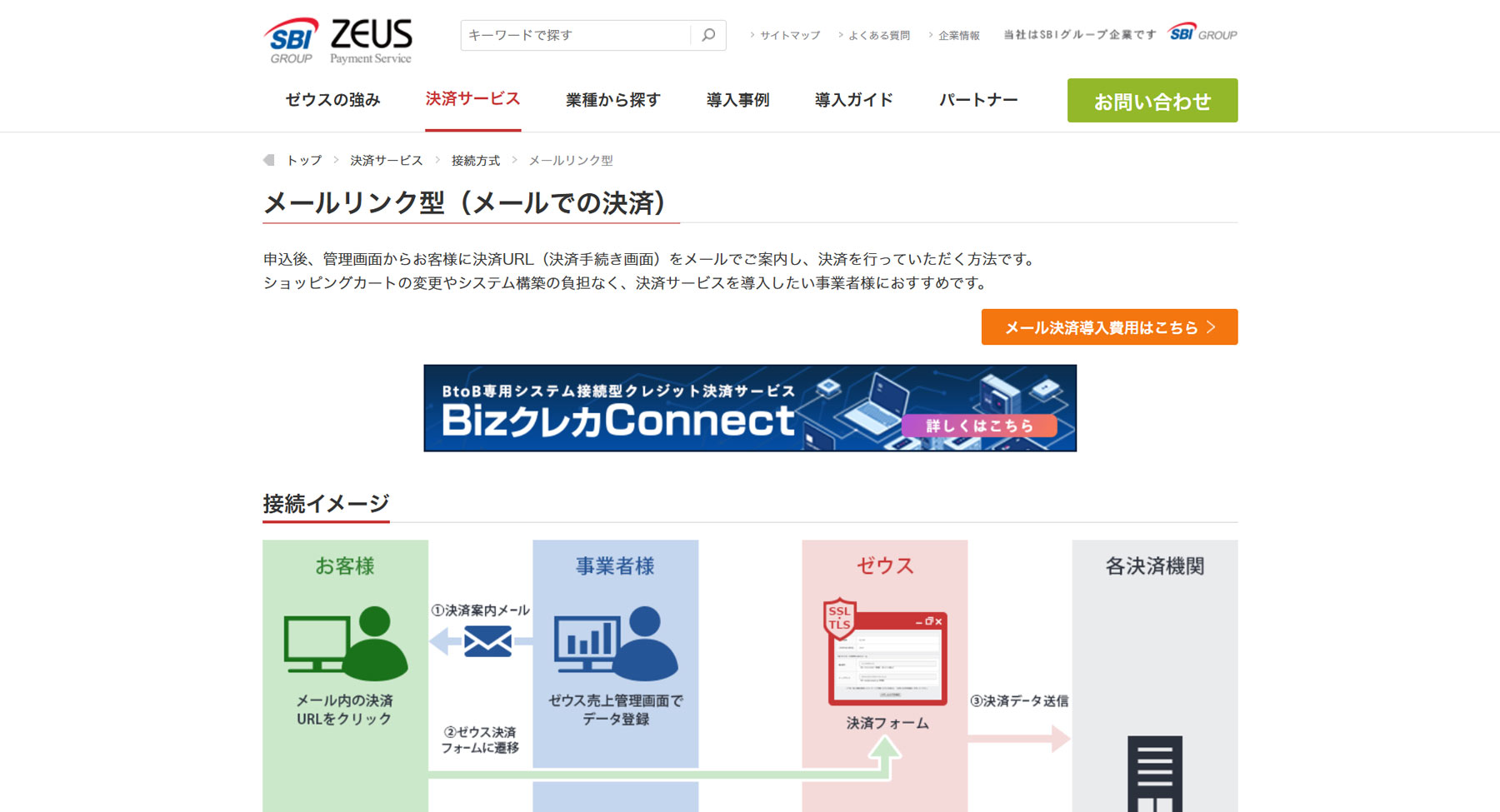This screenshot has height=812, width=1500.
Task: Click the メール内の決済URLをクリック caption
Action: tap(344, 710)
